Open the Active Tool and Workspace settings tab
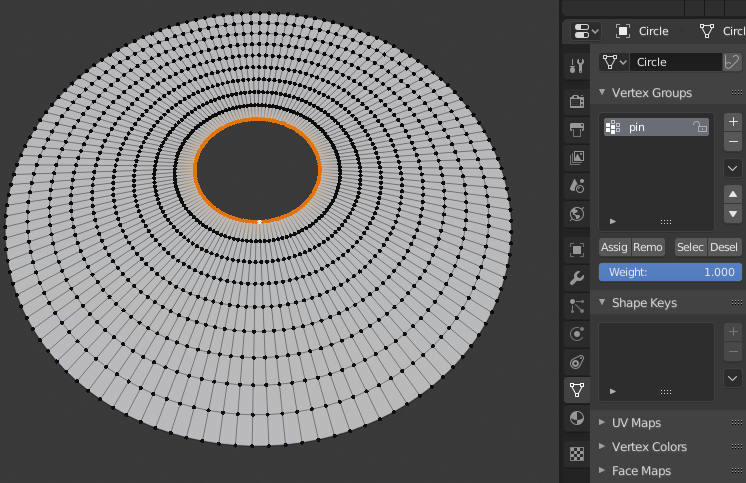This screenshot has height=483, width=746. coord(577,66)
